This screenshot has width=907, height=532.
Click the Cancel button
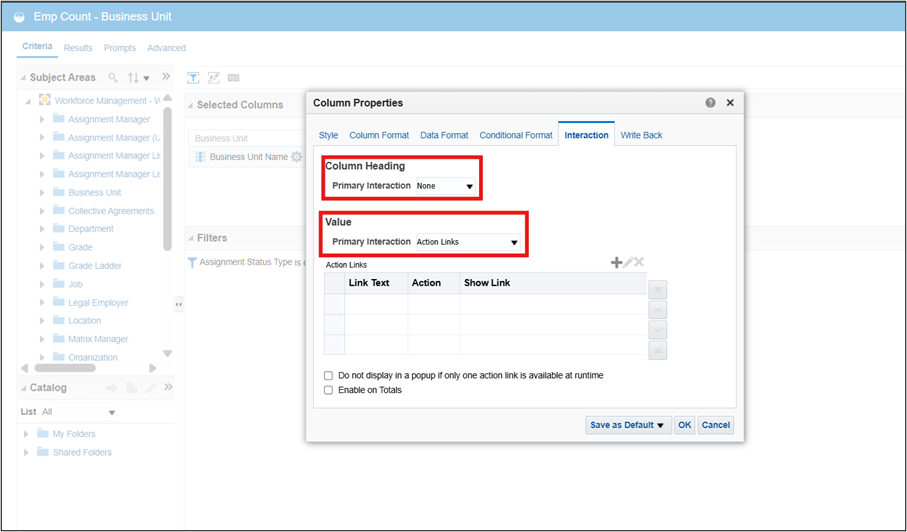(x=715, y=425)
